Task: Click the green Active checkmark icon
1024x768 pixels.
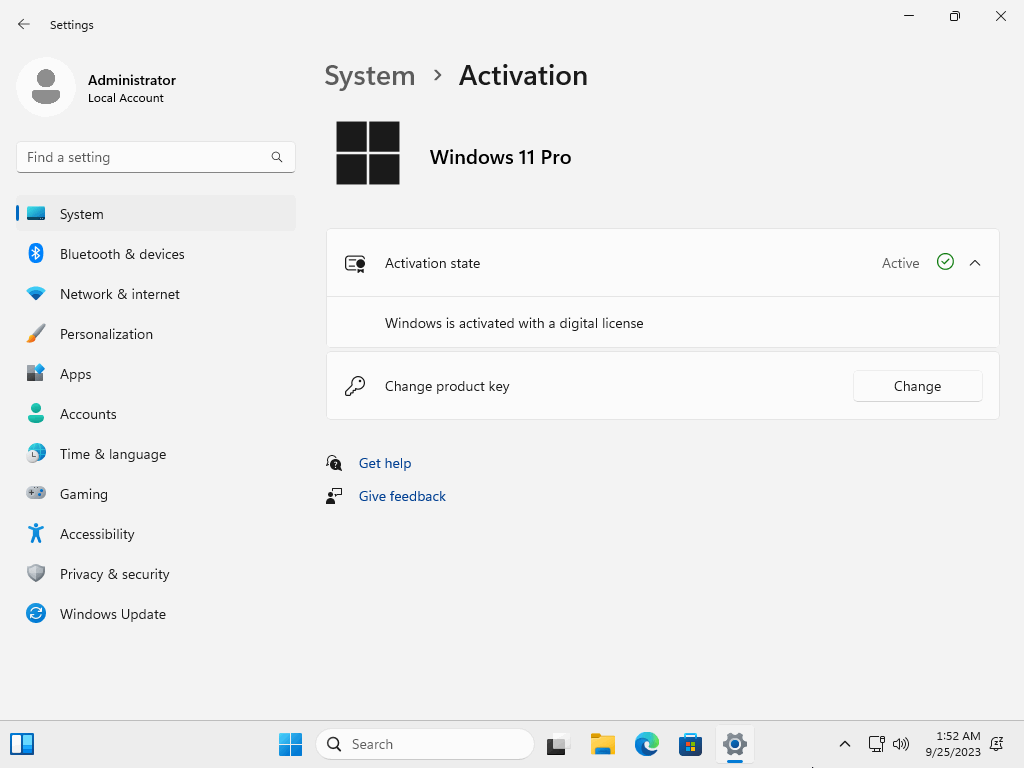Action: (945, 262)
